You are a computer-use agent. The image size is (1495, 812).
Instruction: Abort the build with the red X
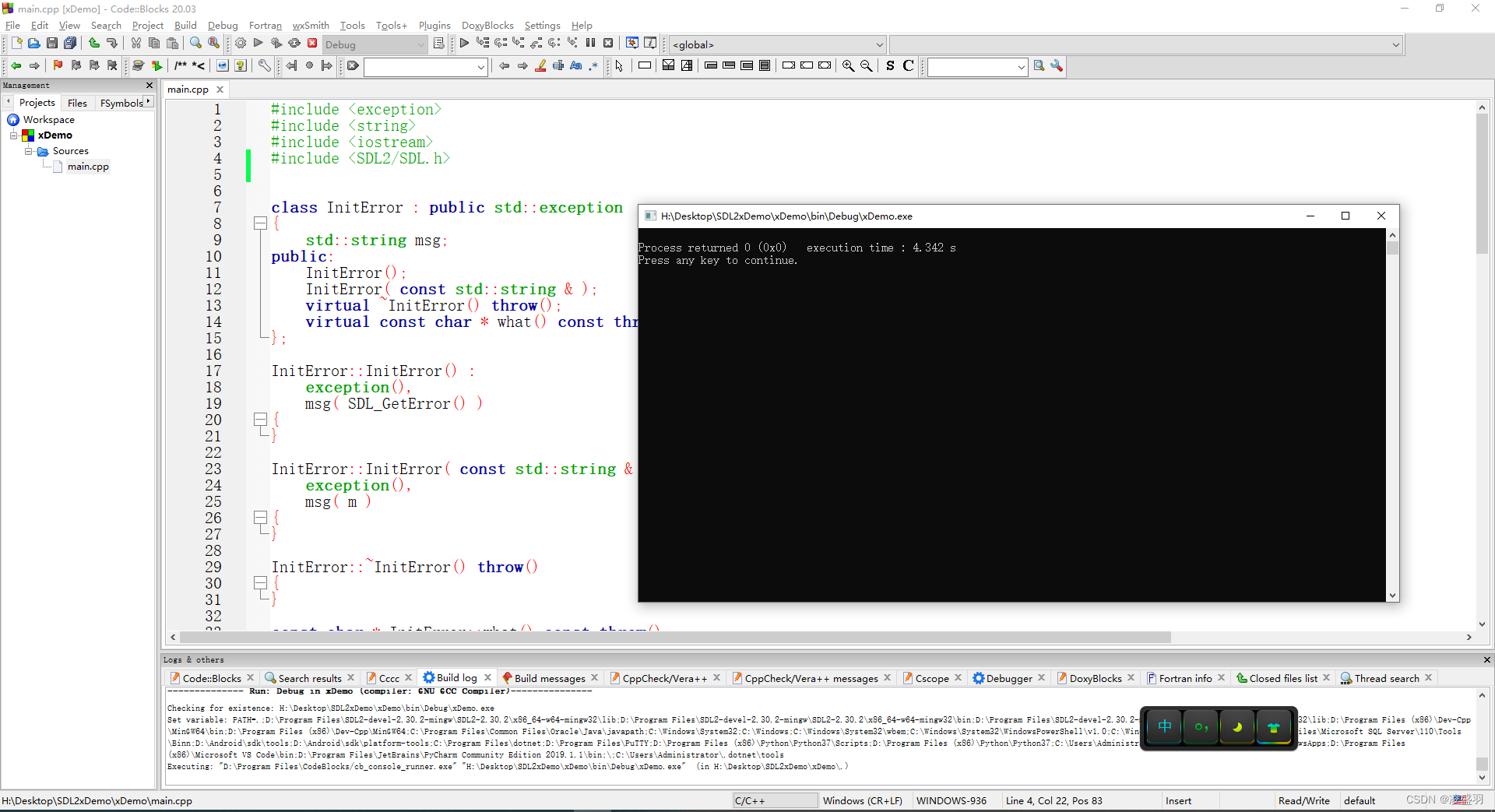312,44
